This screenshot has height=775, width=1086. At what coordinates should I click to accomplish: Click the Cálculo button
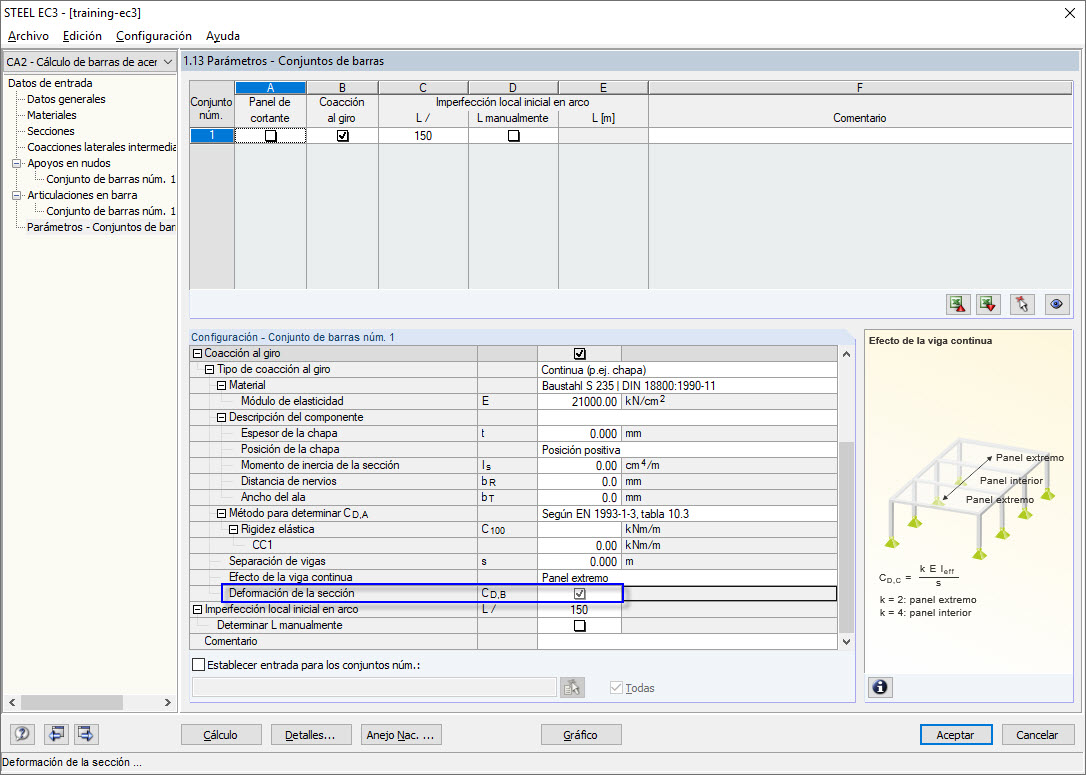pos(220,735)
